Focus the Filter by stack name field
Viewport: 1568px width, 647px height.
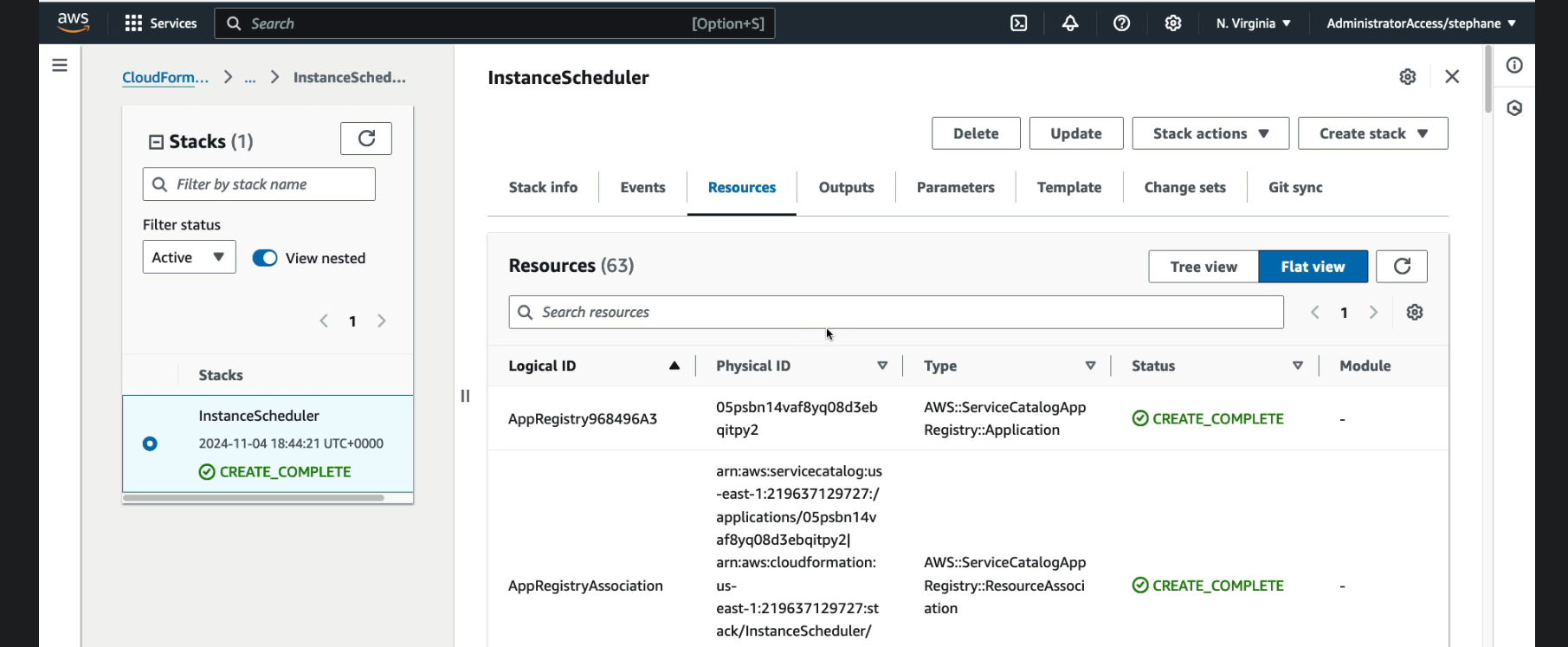point(259,184)
